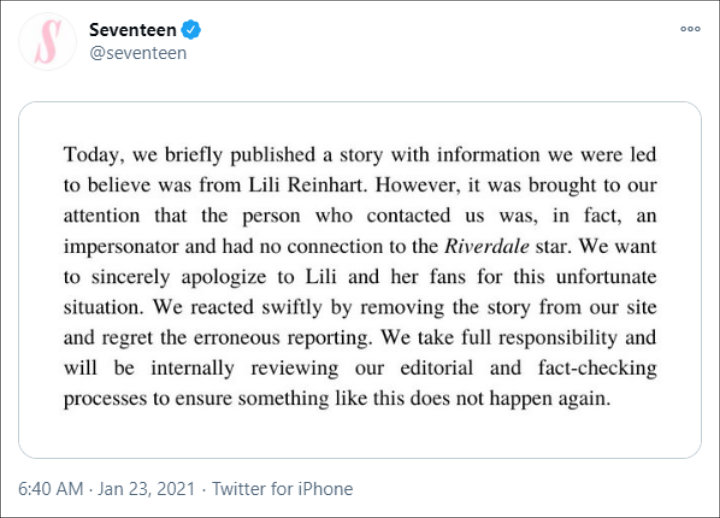Click the word fact-checking in the statement
Image resolution: width=720 pixels, height=518 pixels.
(x=597, y=368)
